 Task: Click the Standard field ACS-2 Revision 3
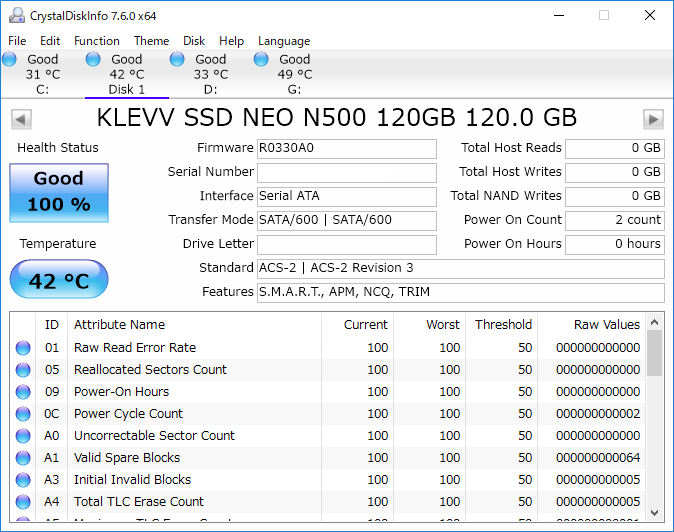(461, 269)
